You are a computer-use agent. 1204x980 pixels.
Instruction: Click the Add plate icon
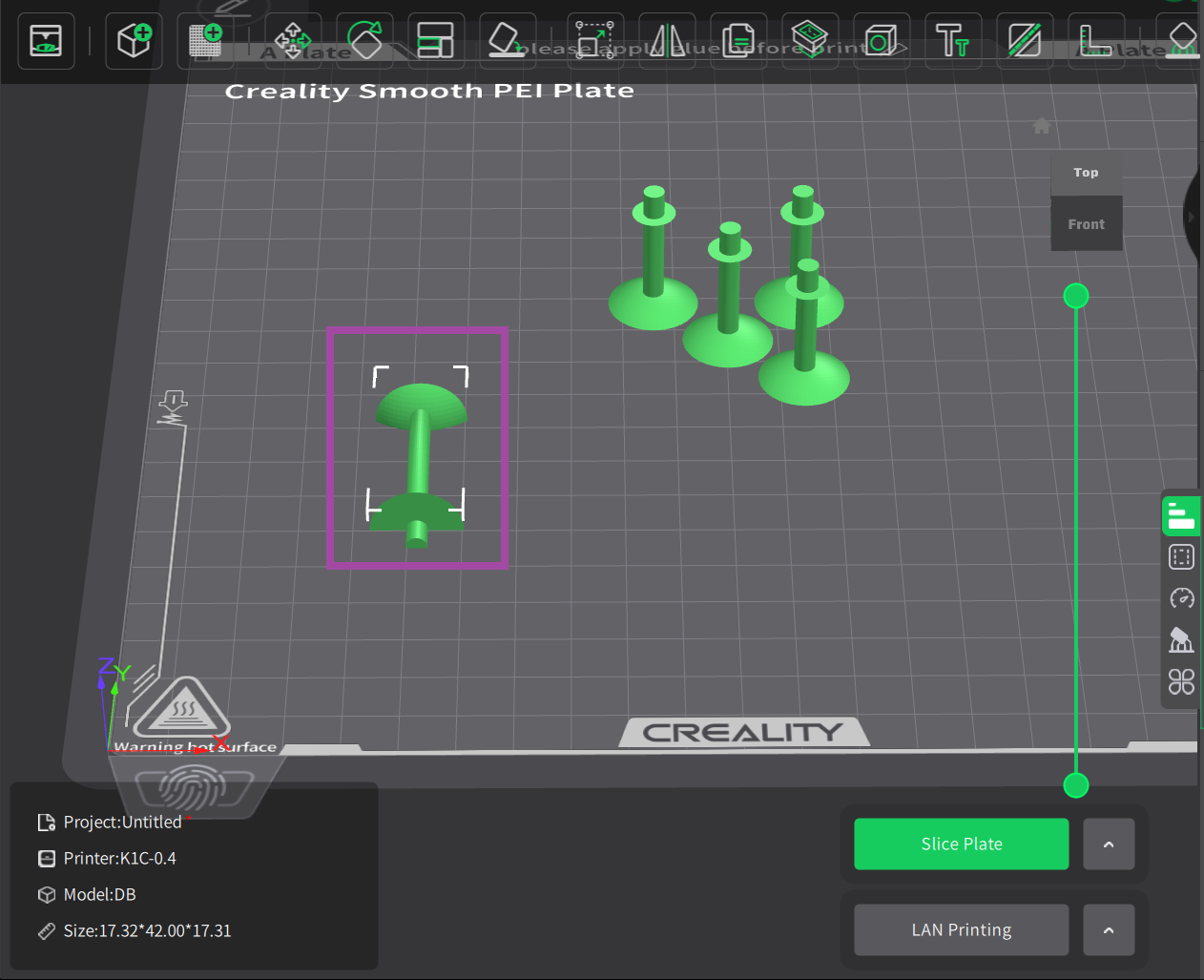(205, 41)
